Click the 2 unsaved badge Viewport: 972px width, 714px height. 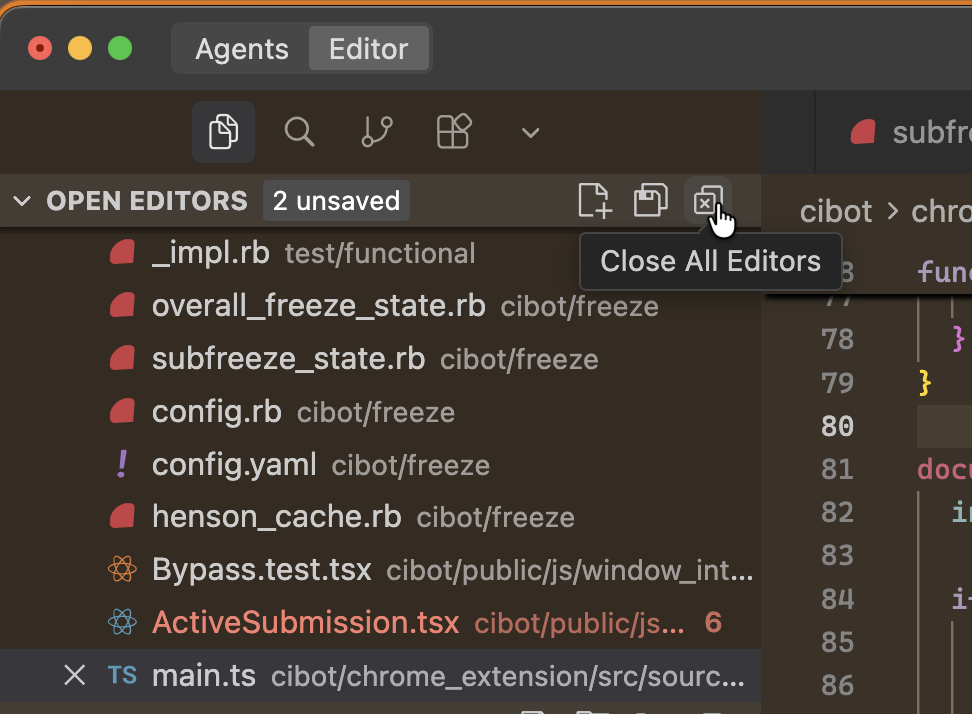[336, 201]
